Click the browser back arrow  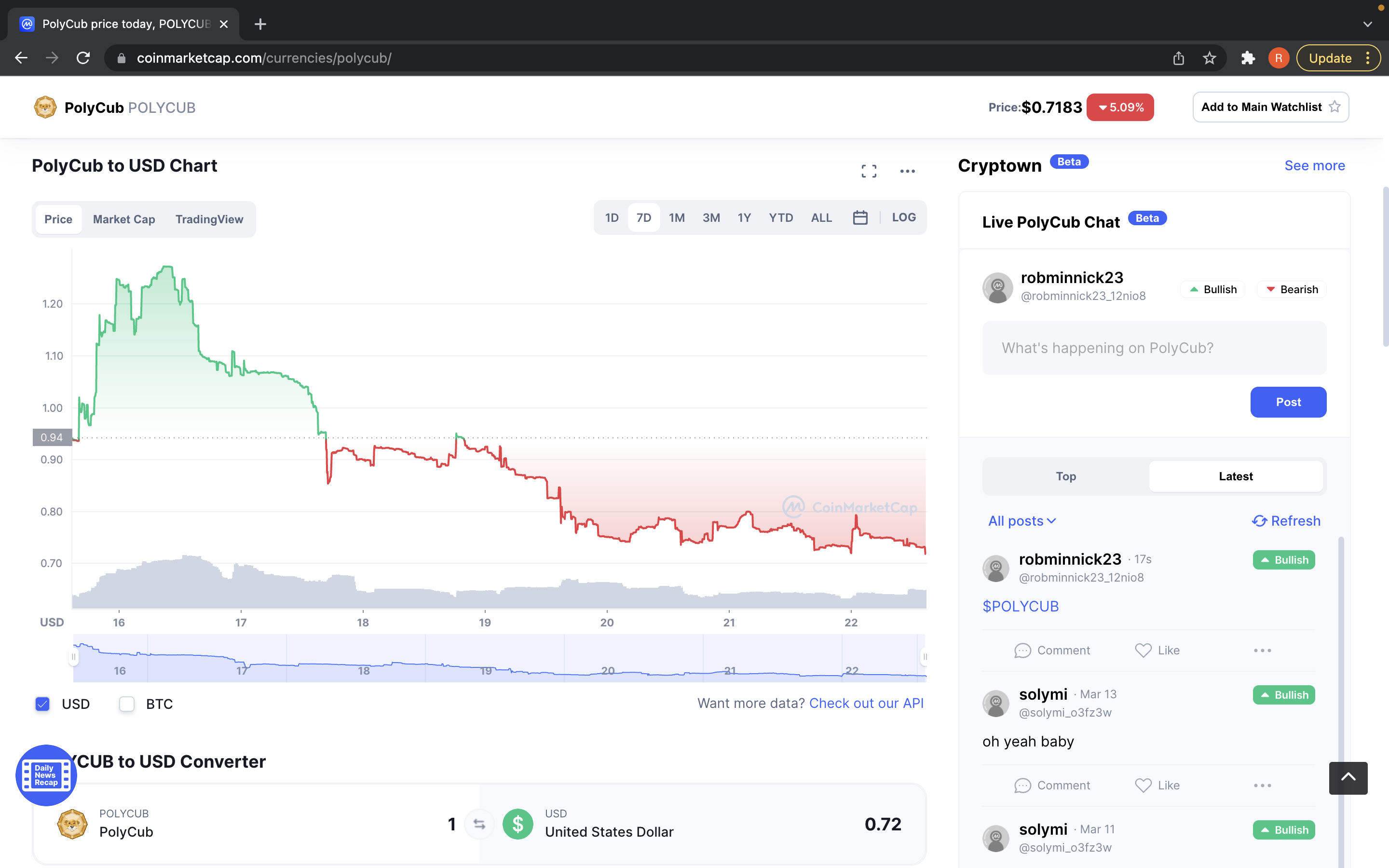point(21,58)
